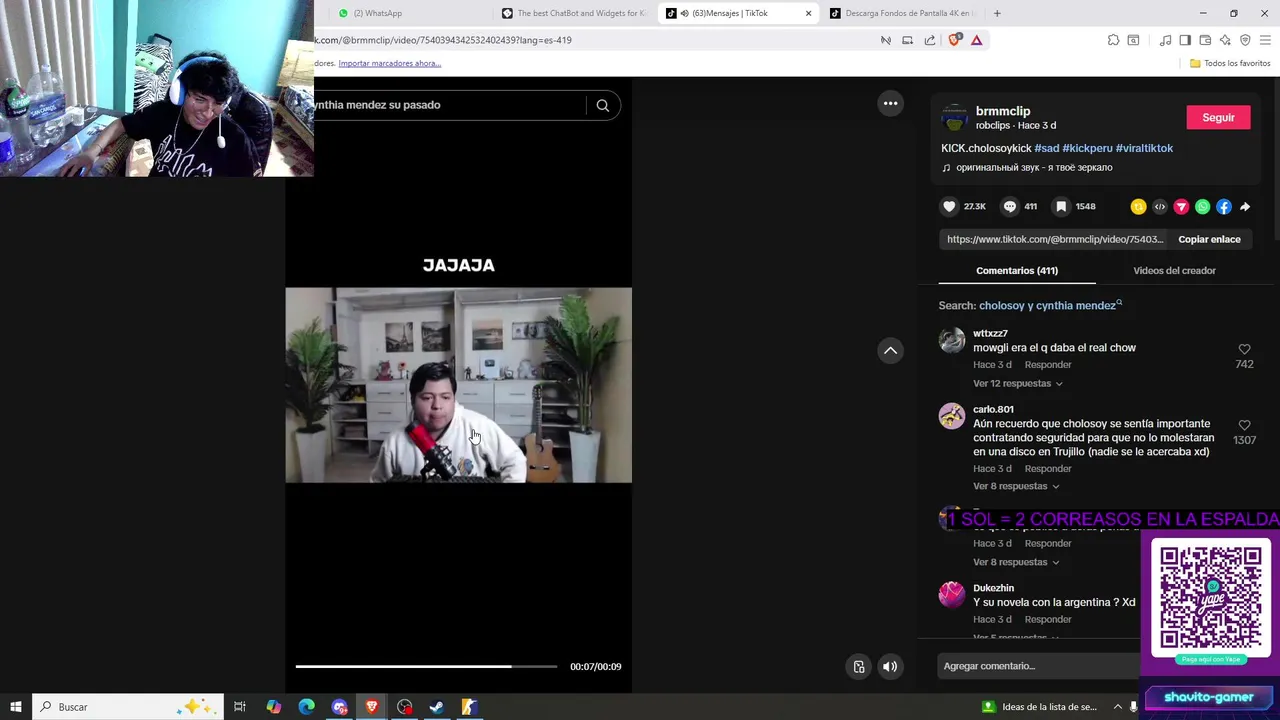The height and width of the screenshot is (720, 1280).
Task: Open the original sound music link
Action: 1034,168
